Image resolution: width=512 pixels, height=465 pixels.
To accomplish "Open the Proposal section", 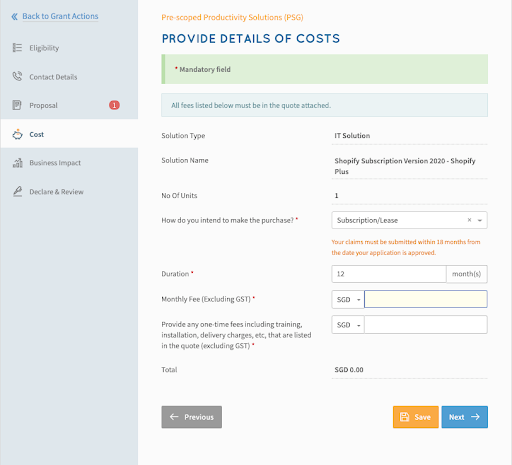I will coord(43,105).
